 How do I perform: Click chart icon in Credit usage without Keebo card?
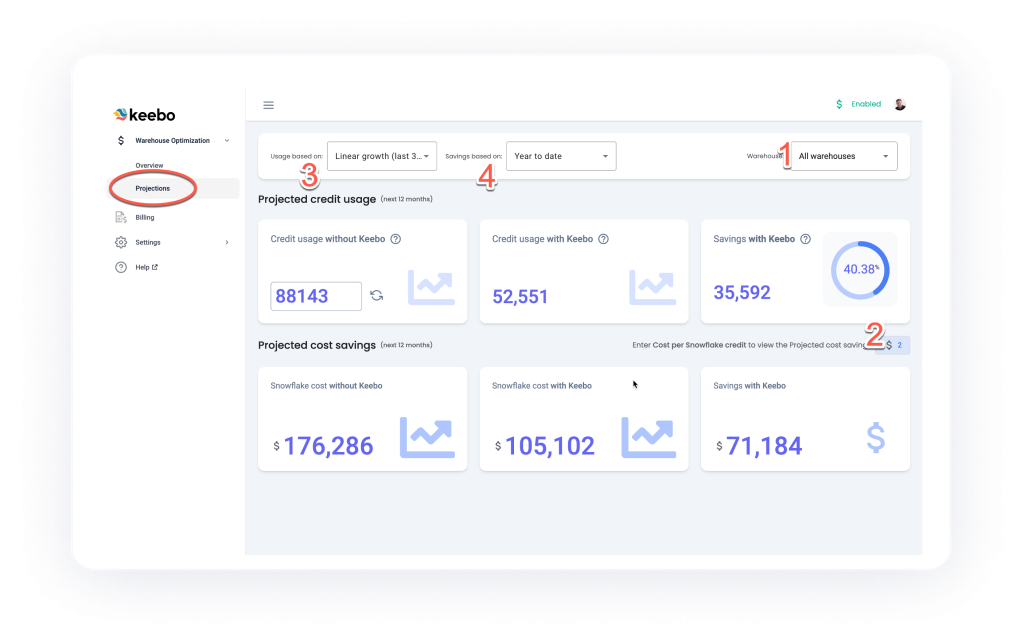coord(431,287)
